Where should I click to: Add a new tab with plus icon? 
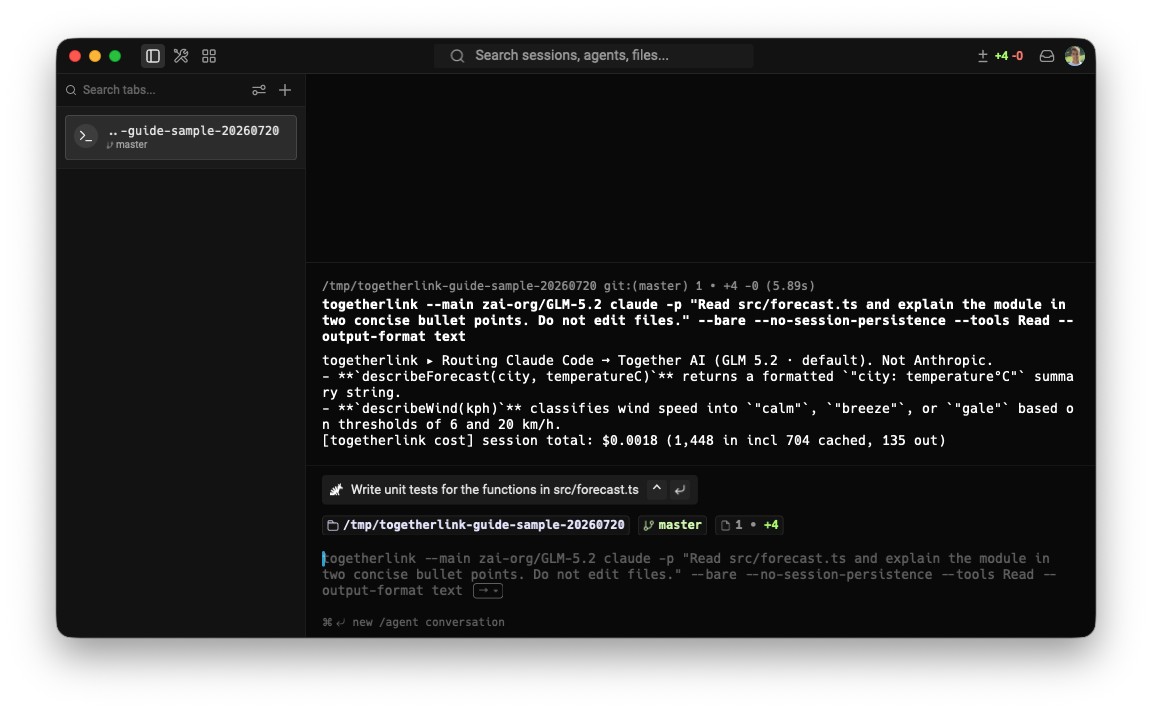point(285,90)
